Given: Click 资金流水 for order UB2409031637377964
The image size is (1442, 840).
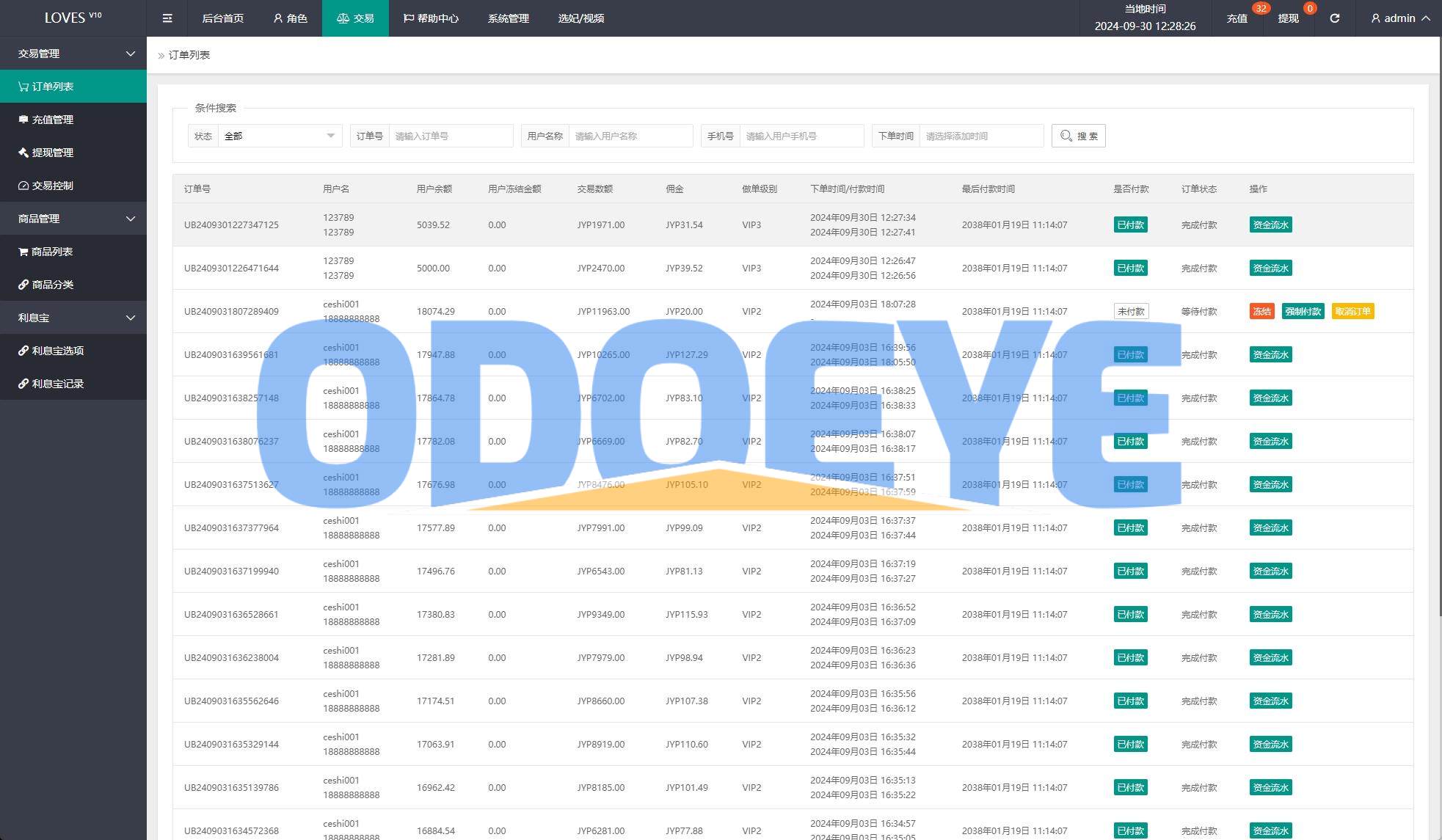Looking at the screenshot, I should tap(1270, 527).
